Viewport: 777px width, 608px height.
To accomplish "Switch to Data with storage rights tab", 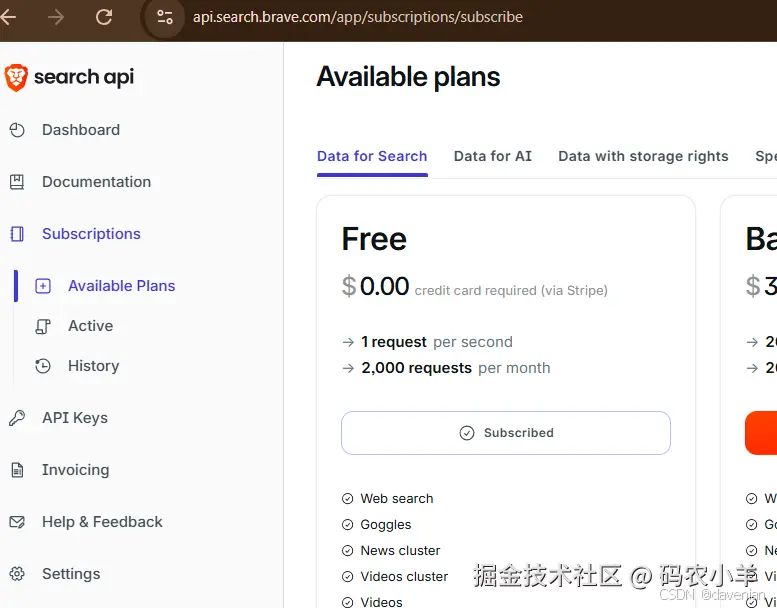I will 643,157.
